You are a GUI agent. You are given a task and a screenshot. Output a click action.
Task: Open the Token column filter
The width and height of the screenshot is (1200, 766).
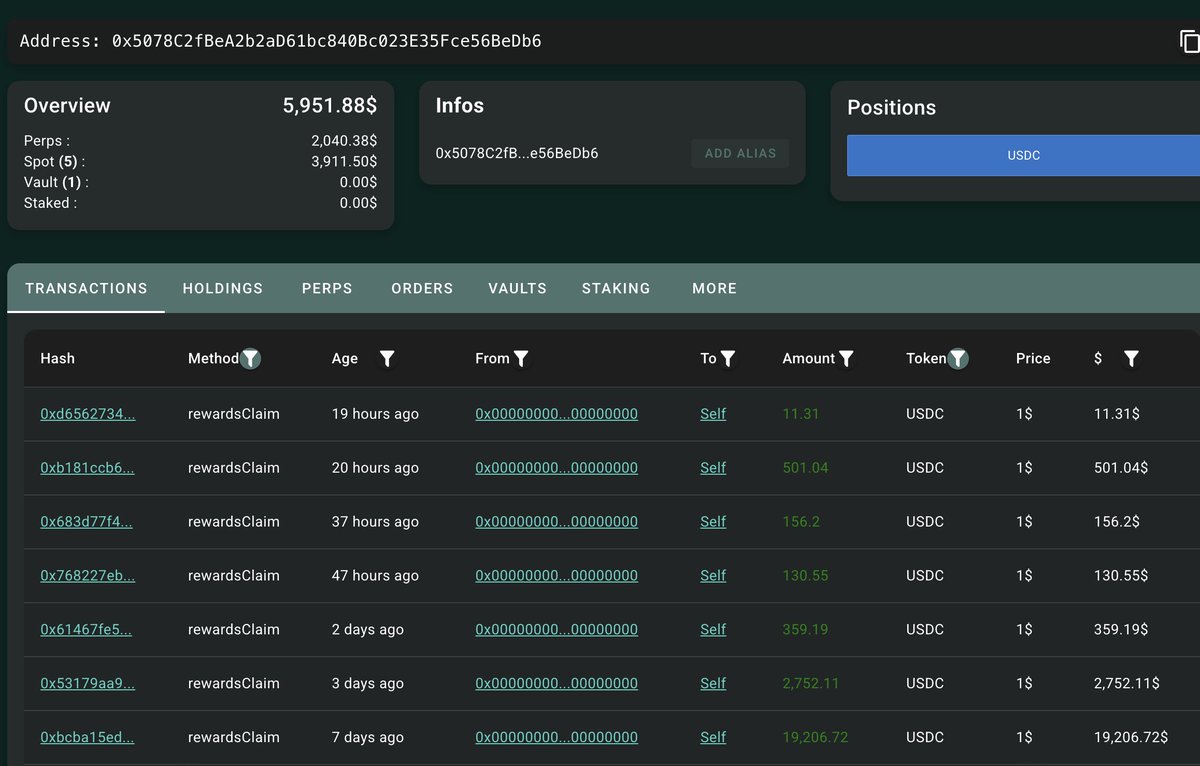[x=958, y=358]
